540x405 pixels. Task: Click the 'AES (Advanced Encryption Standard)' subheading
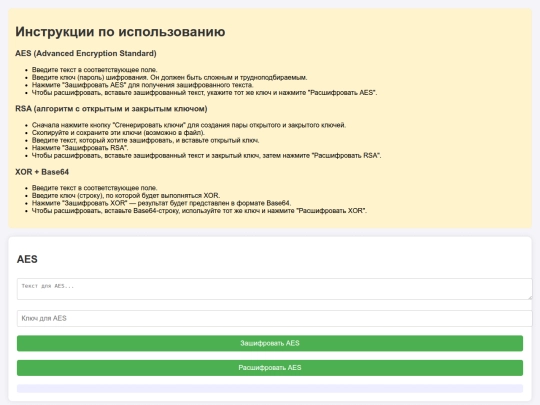tap(86, 53)
